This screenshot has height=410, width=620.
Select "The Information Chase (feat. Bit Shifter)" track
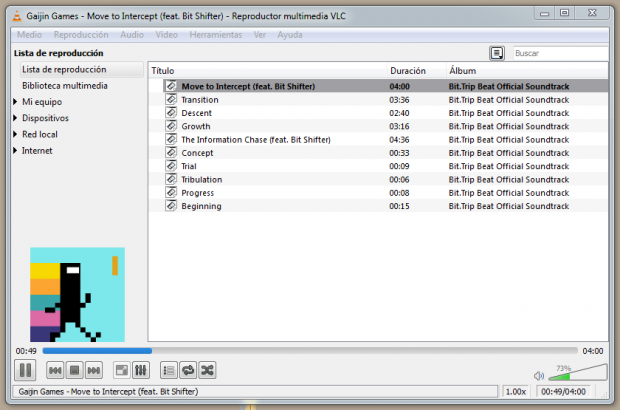[256, 140]
